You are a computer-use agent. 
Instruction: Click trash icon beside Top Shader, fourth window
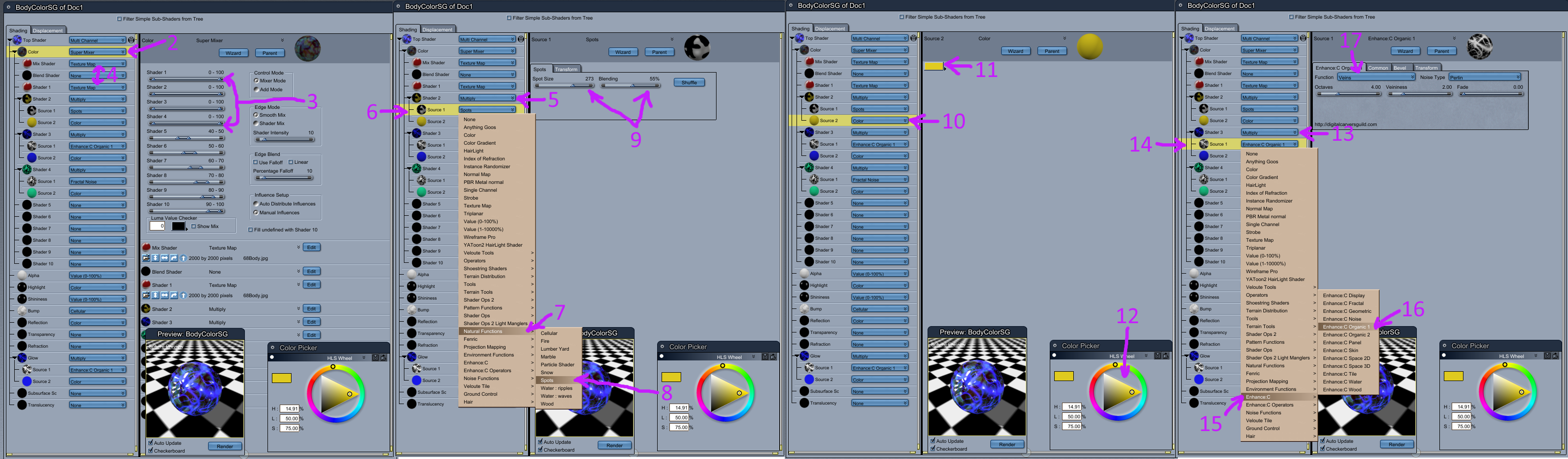pos(1303,38)
